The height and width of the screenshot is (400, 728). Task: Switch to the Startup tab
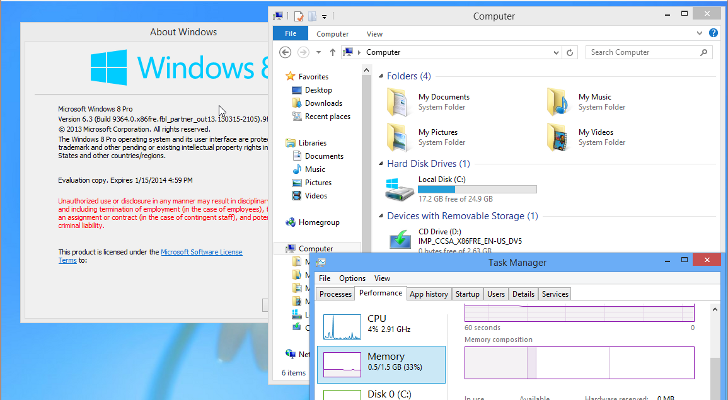click(x=467, y=294)
